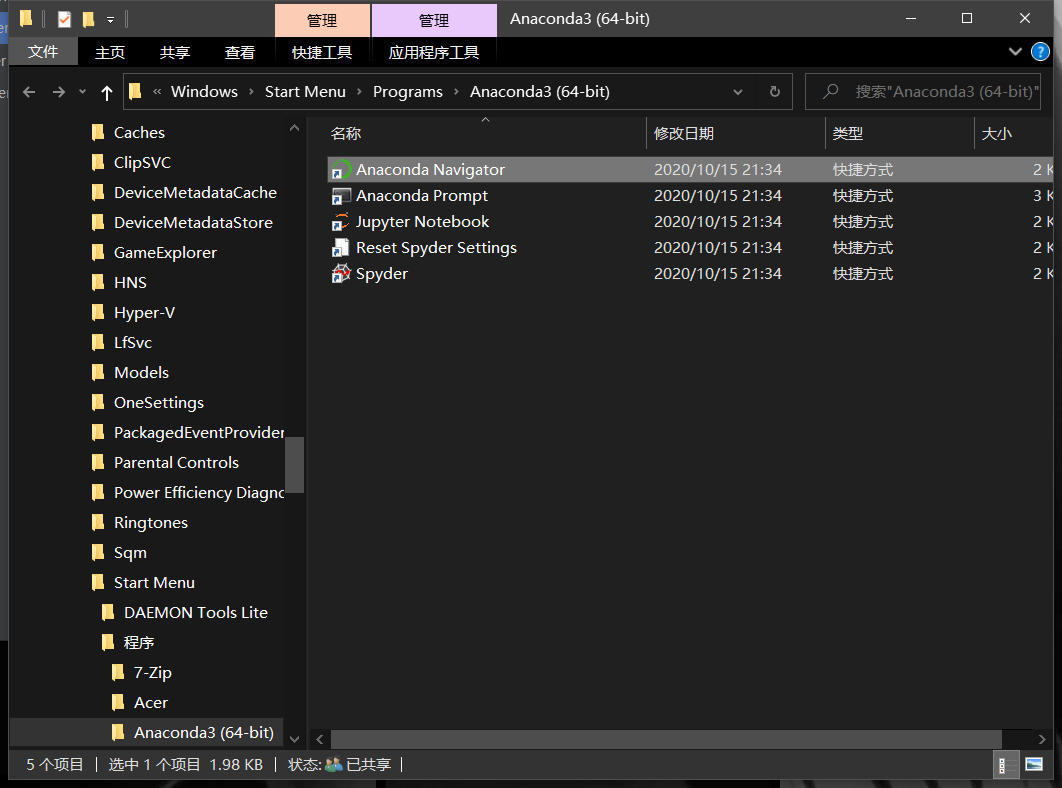
Task: Select the Spyder shortcut icon
Action: tap(341, 274)
